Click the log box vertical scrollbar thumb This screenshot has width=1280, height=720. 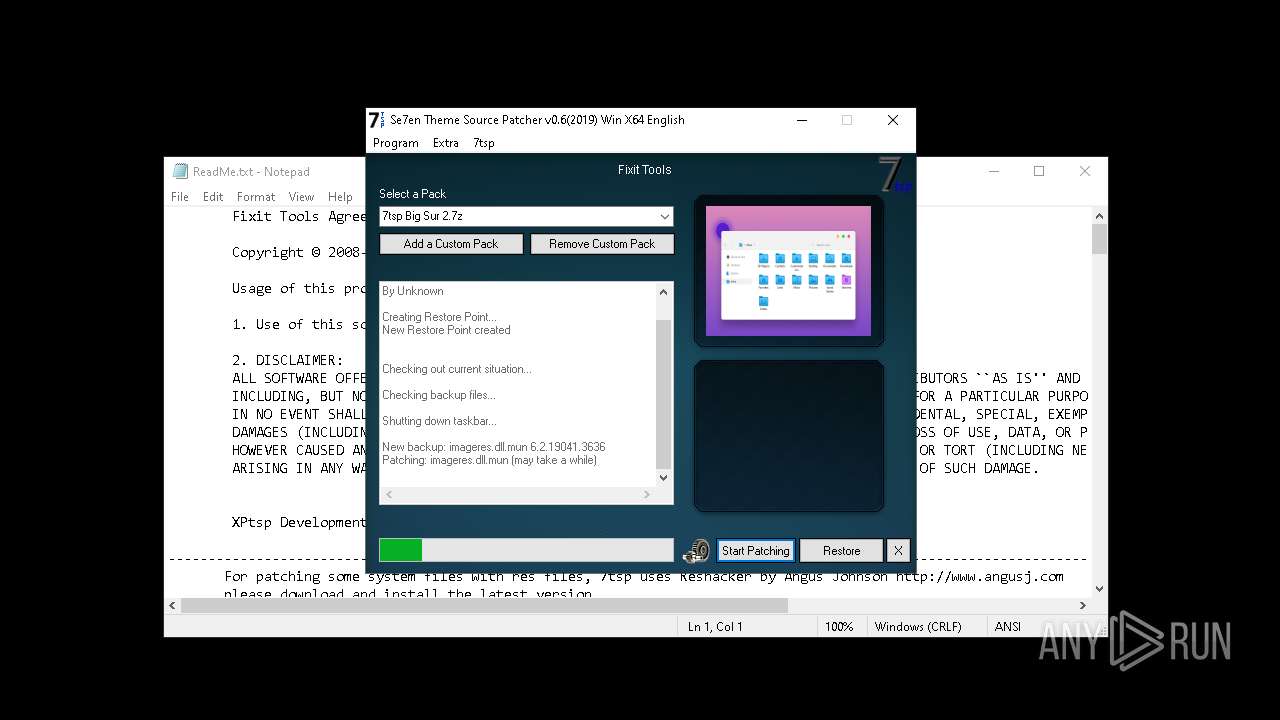click(662, 394)
